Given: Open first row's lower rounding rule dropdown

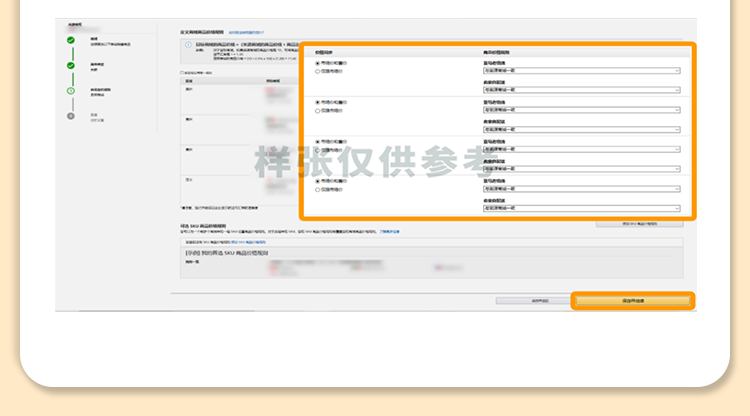Looking at the screenshot, I should coord(580,90).
